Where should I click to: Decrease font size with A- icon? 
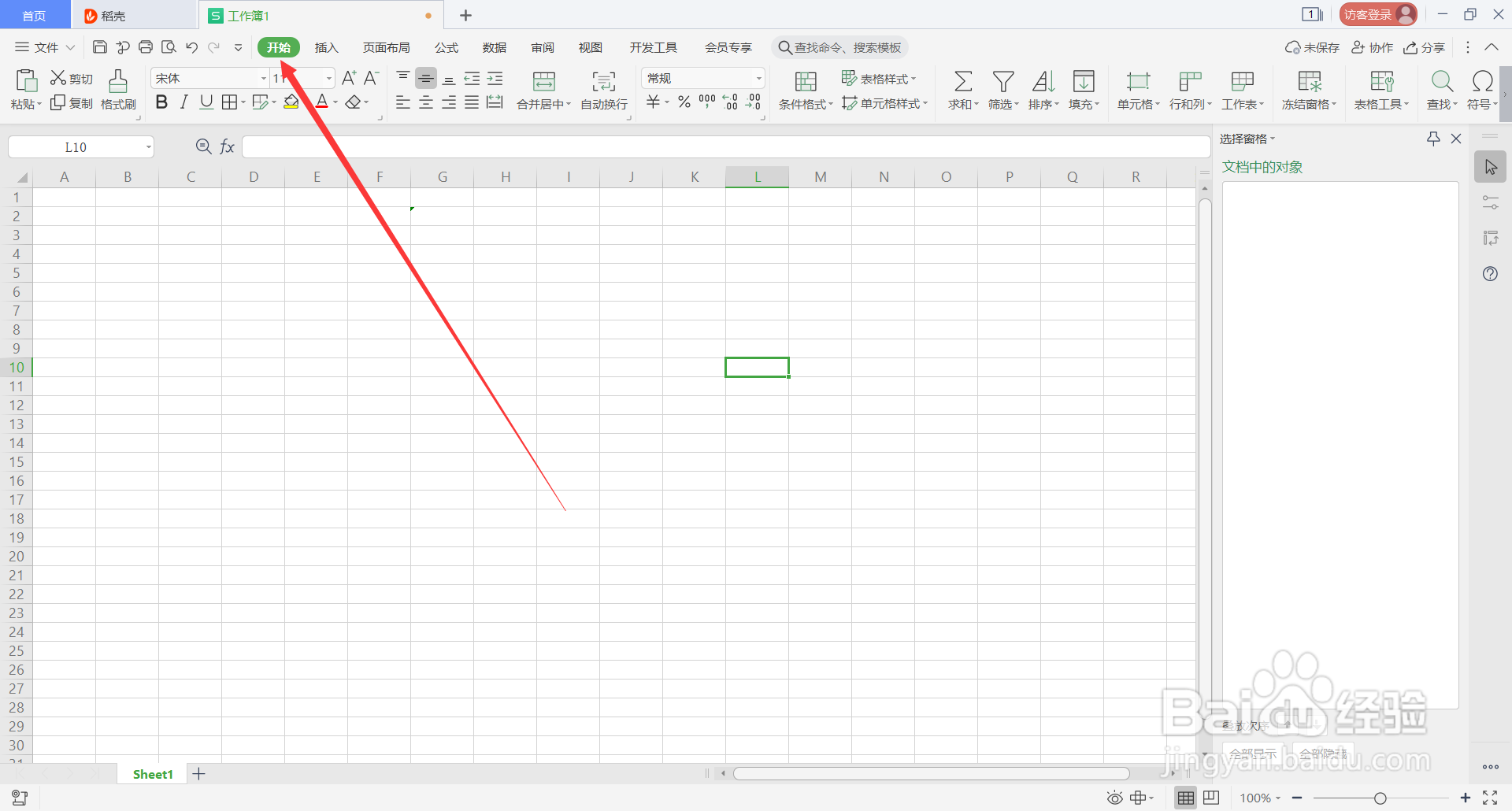tap(372, 78)
